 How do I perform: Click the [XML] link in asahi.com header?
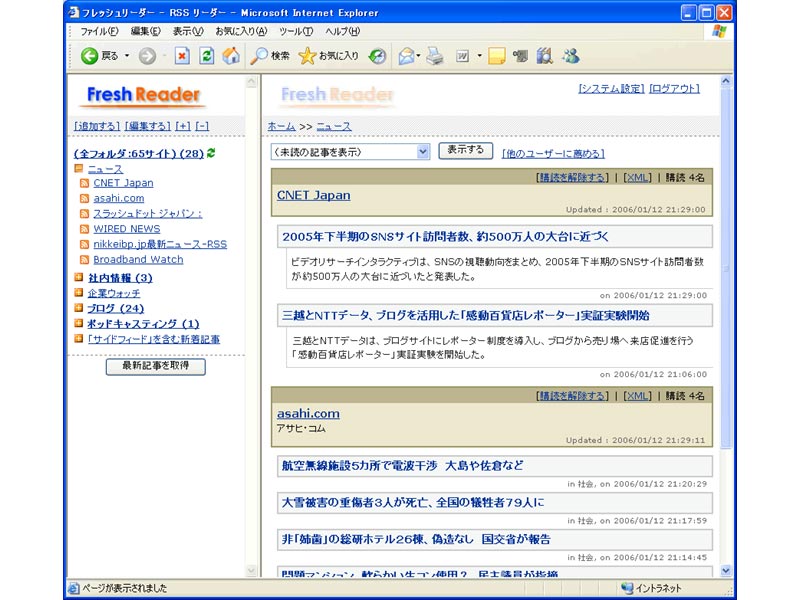pos(637,395)
